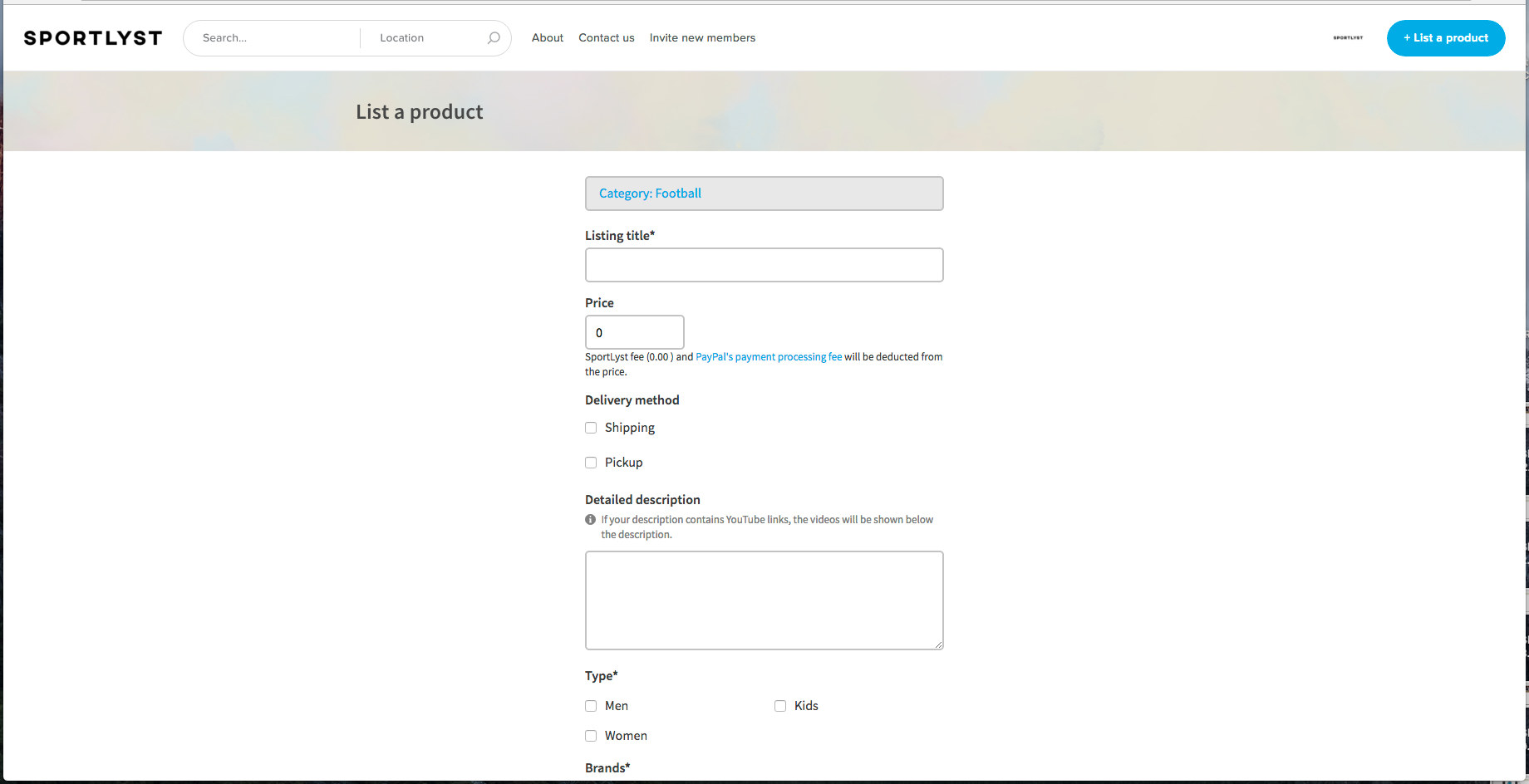
Task: Tick the Pickup checkbox
Action: (x=591, y=463)
